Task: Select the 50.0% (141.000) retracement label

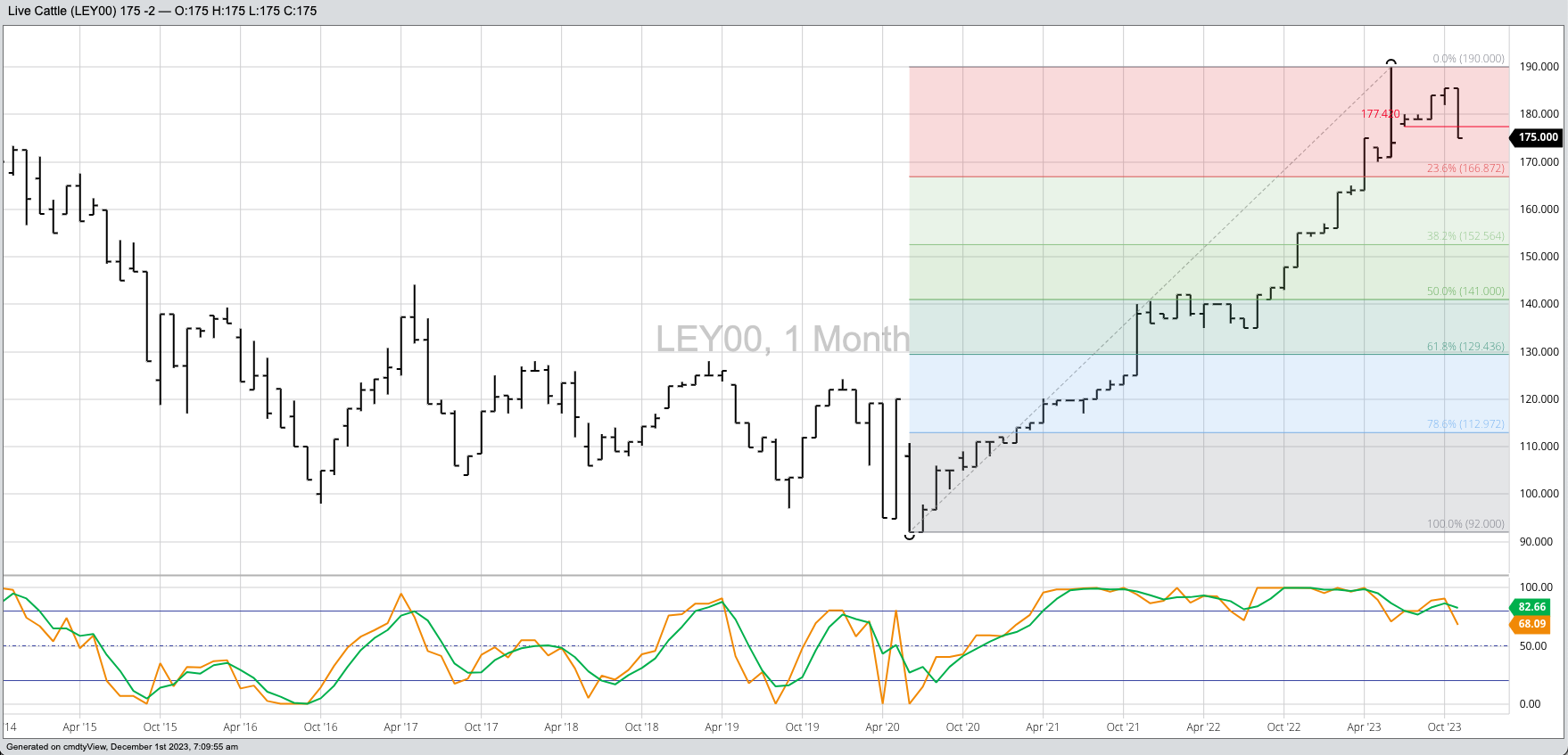Action: click(1465, 291)
